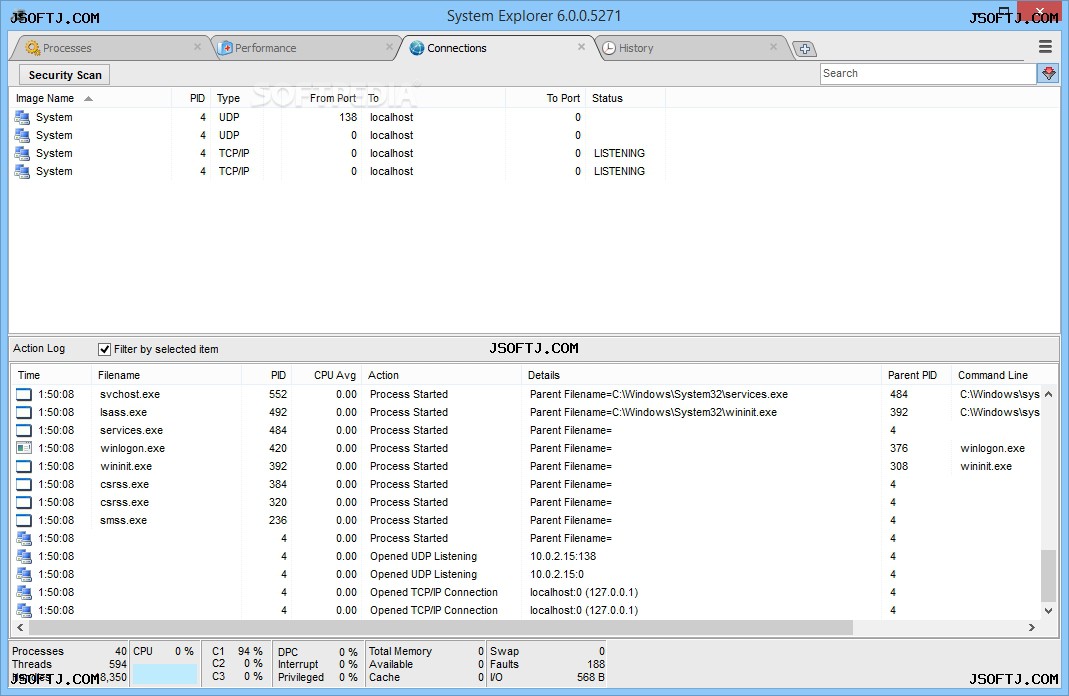The image size is (1069, 696).
Task: Click icon of csrss.exe PID 384
Action: tap(24, 484)
